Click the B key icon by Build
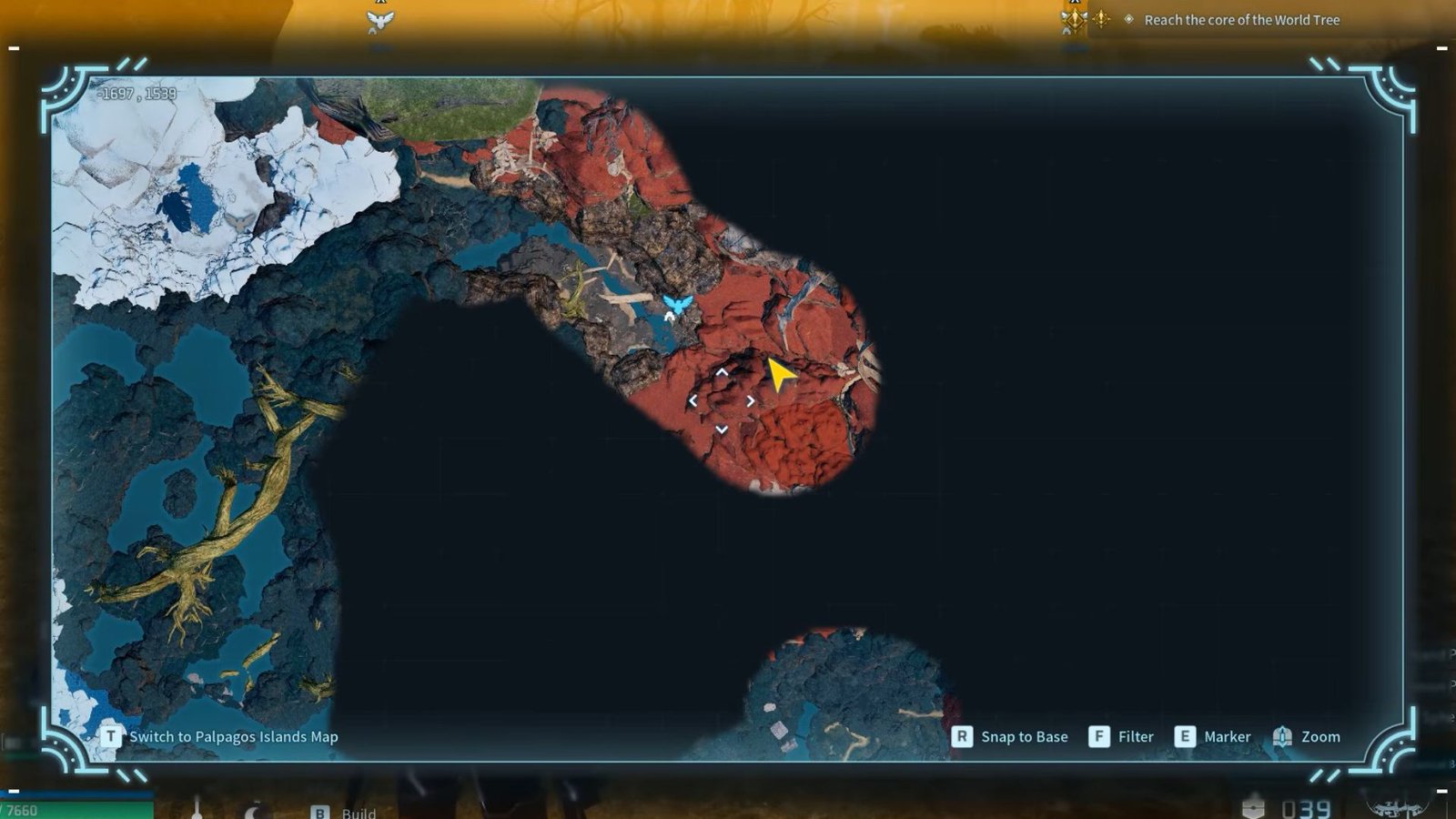Image resolution: width=1456 pixels, height=819 pixels. coord(319,813)
